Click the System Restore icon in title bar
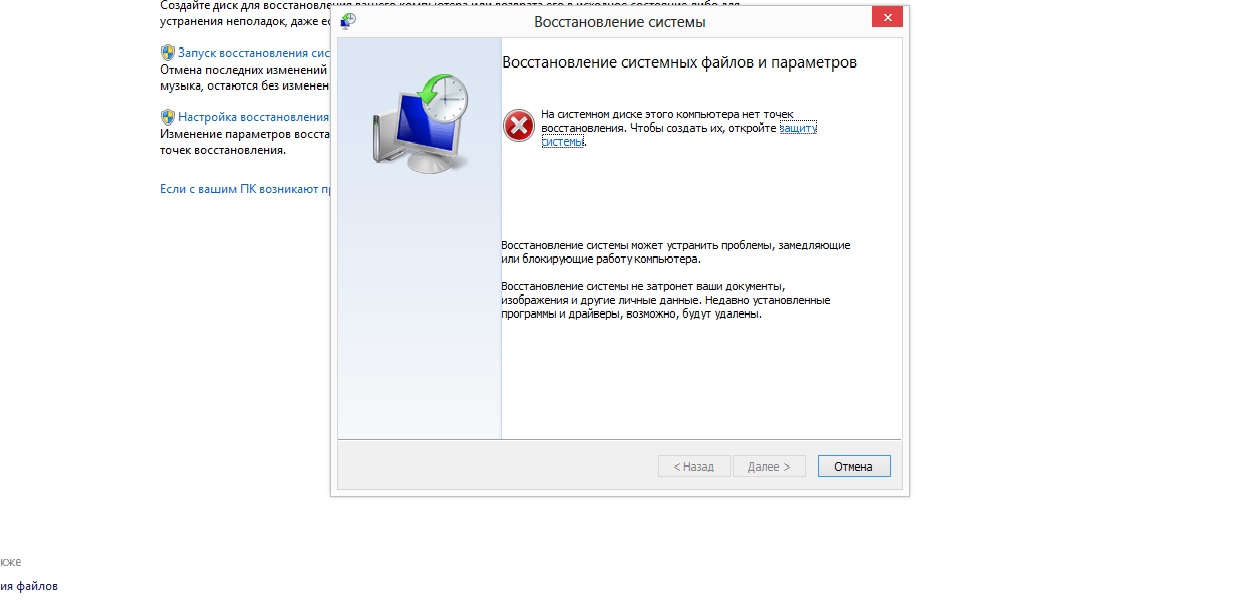 348,20
